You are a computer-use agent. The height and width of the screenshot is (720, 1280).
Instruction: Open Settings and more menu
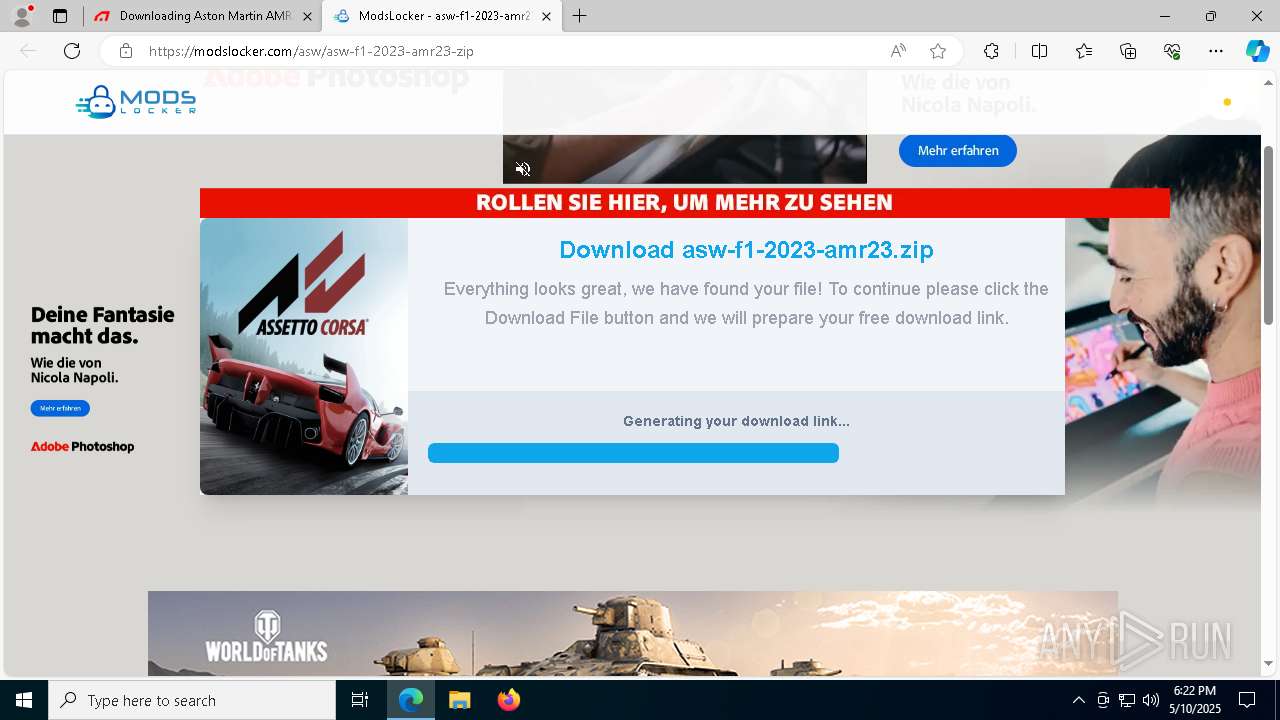pos(1216,51)
